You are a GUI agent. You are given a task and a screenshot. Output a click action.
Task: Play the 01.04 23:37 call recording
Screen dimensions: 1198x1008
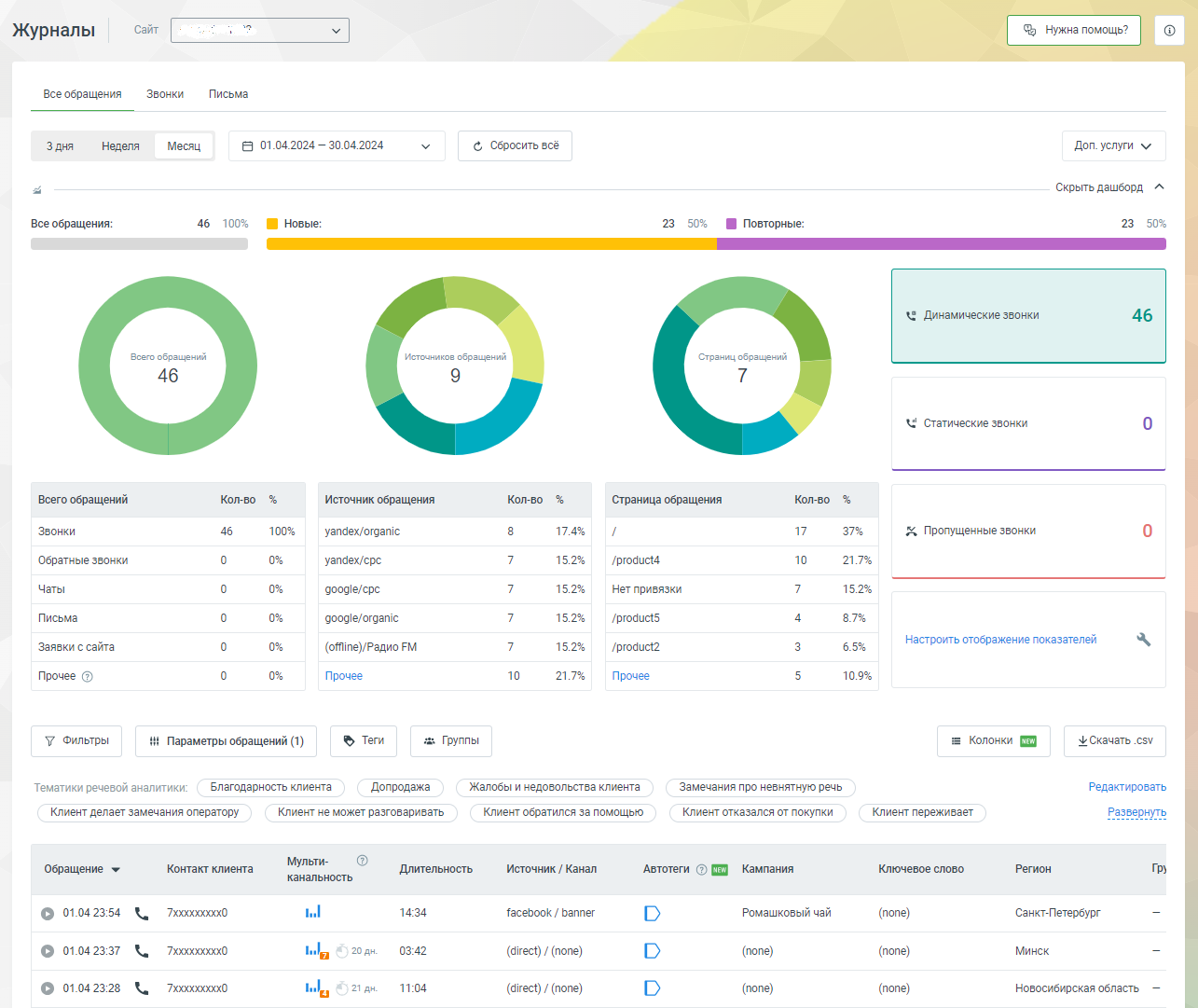coord(48,951)
